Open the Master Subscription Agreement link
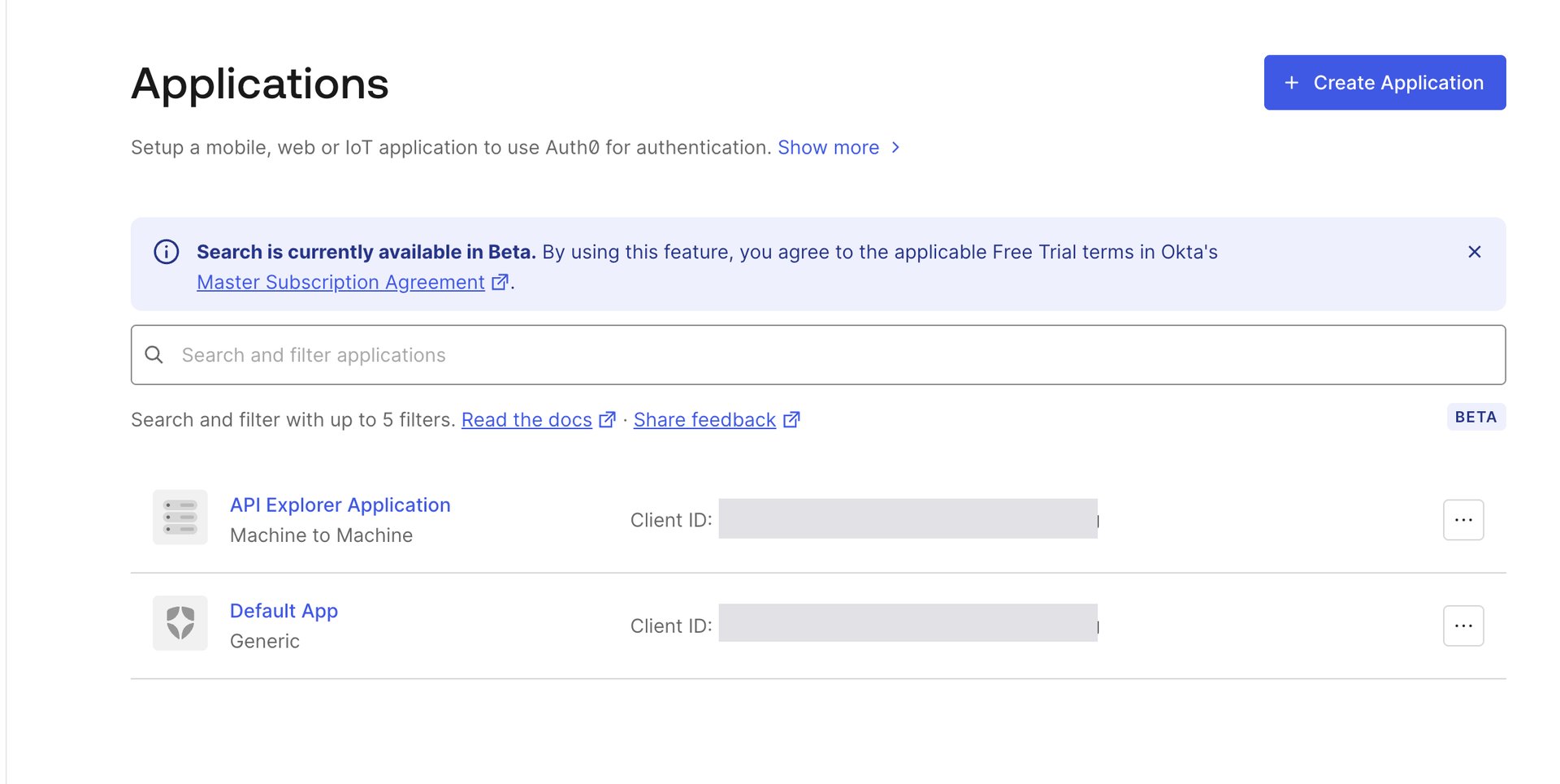 [x=340, y=282]
